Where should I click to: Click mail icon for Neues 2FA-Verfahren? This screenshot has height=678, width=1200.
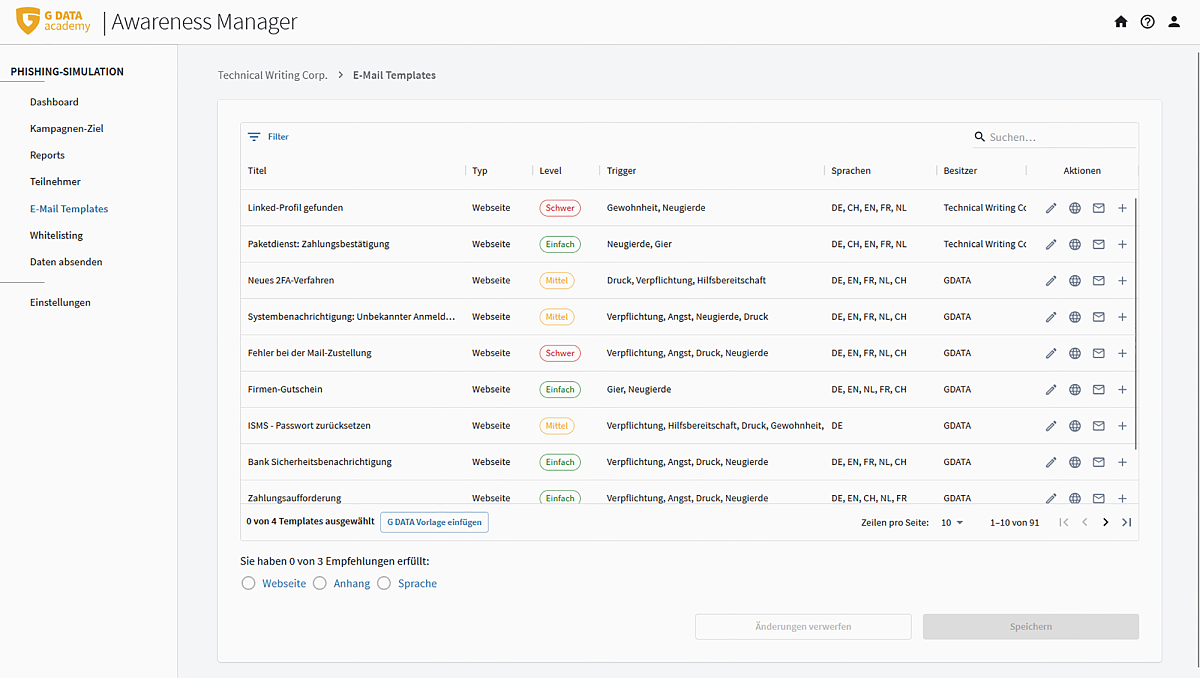(1099, 281)
